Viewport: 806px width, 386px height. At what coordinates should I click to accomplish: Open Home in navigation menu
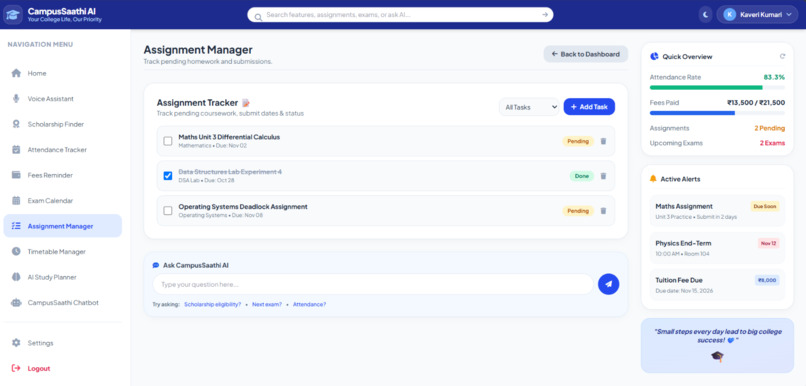63,73
